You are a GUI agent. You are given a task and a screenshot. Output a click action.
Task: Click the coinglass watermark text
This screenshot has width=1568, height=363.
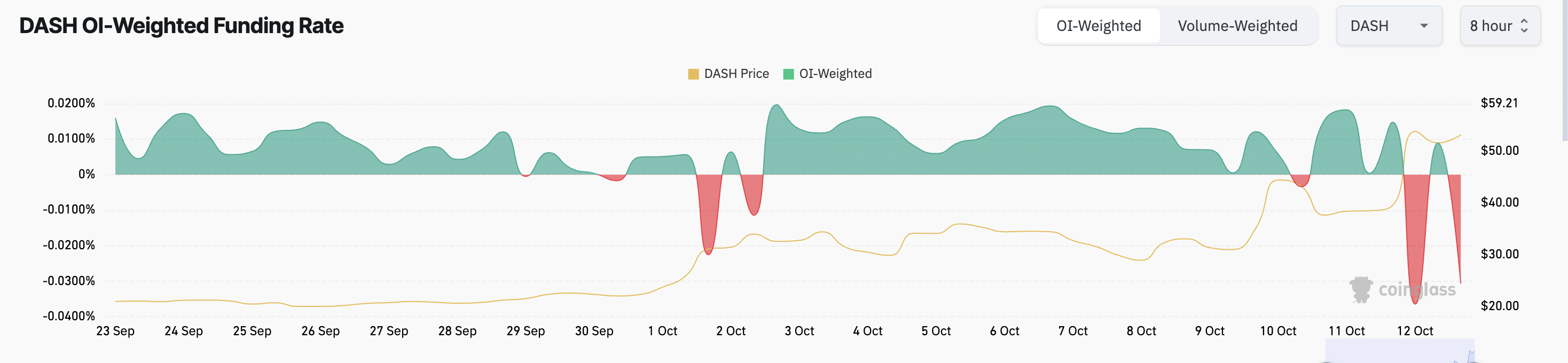click(1417, 289)
